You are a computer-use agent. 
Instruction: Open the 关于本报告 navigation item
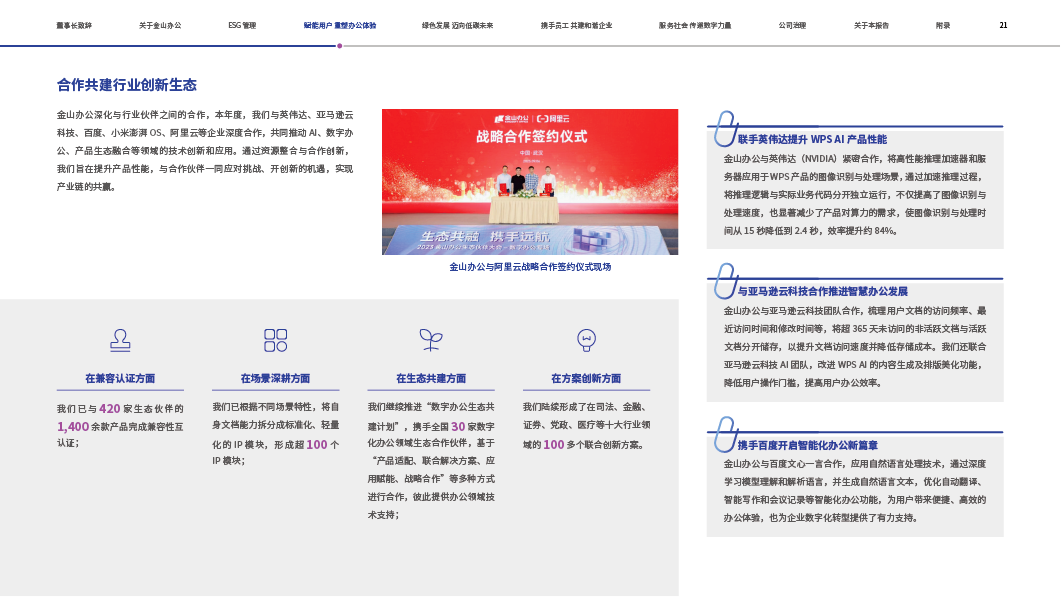click(873, 25)
